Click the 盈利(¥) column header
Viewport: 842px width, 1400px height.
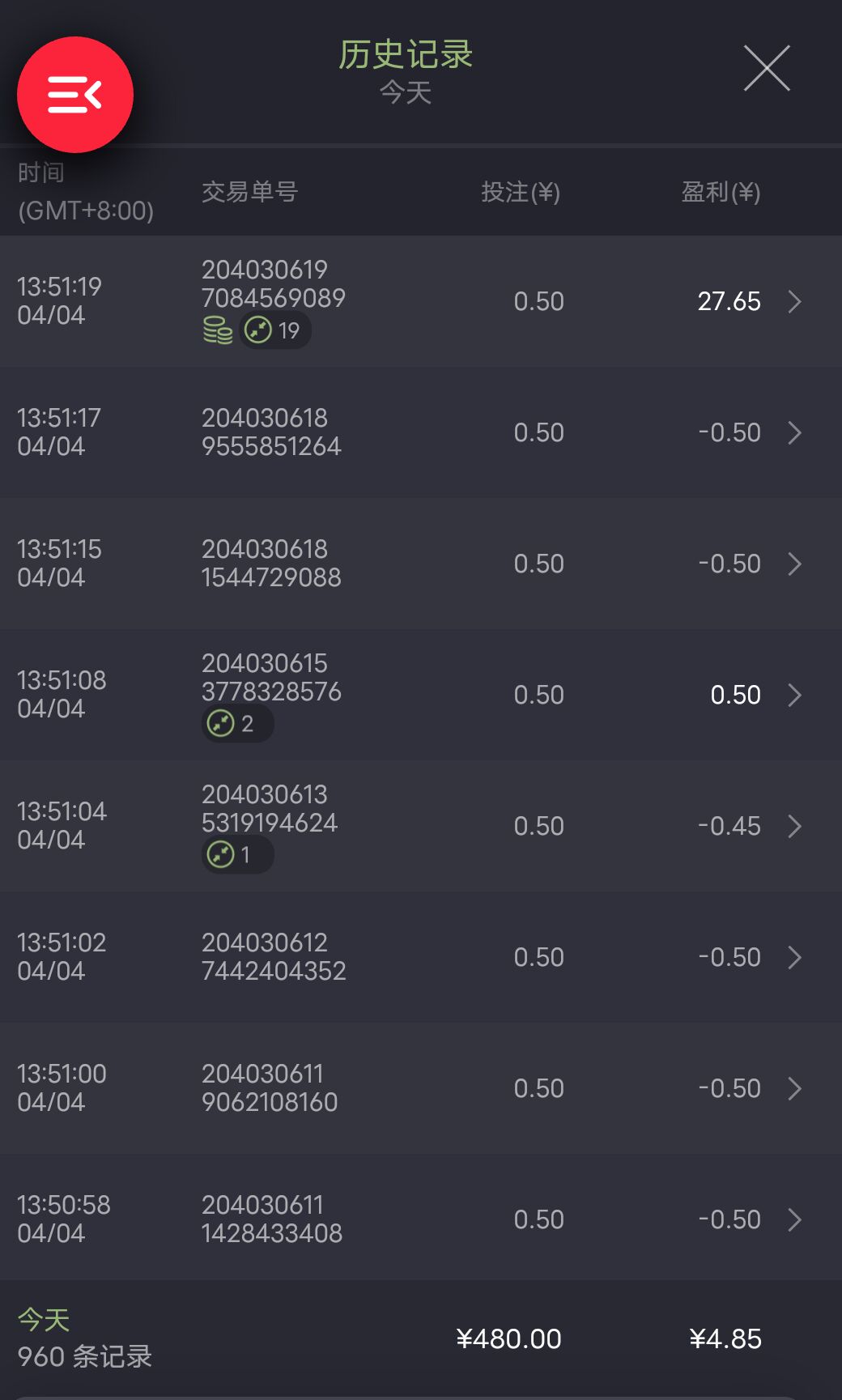[x=720, y=192]
